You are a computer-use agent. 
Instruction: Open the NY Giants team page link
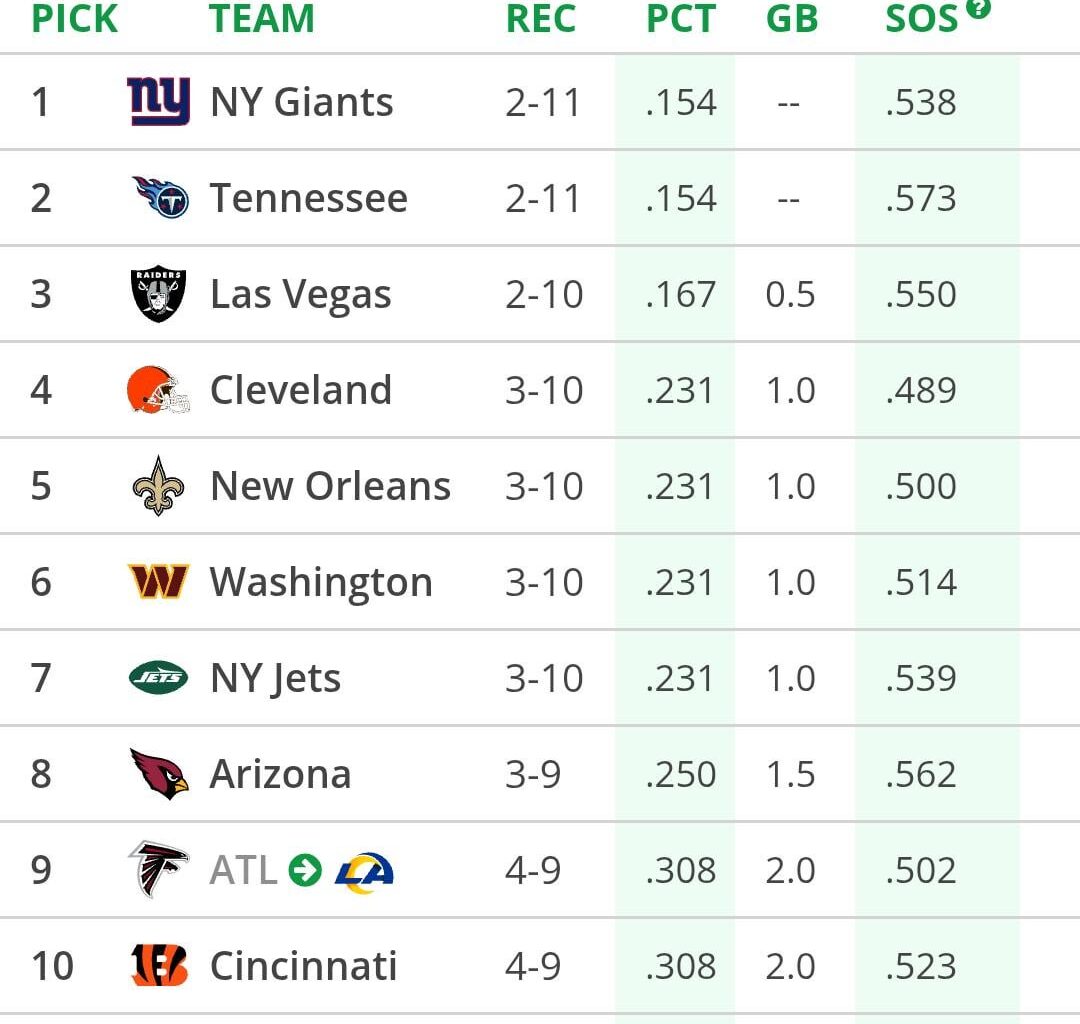(302, 100)
